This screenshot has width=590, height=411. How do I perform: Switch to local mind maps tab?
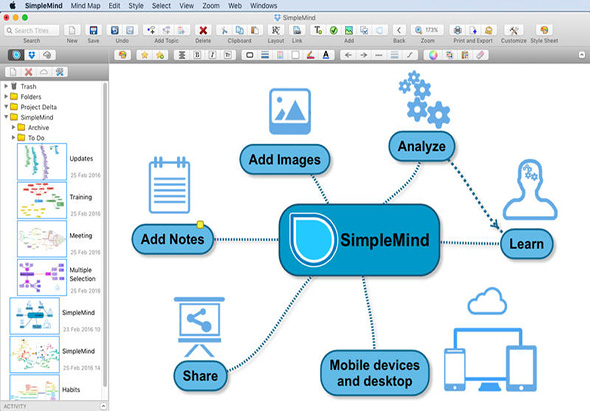[x=16, y=55]
